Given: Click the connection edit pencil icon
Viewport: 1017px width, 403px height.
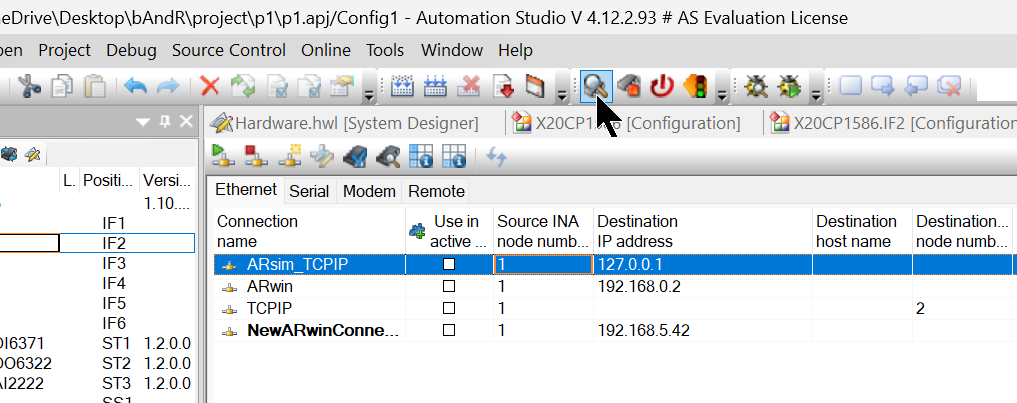Looking at the screenshot, I should coord(322,156).
